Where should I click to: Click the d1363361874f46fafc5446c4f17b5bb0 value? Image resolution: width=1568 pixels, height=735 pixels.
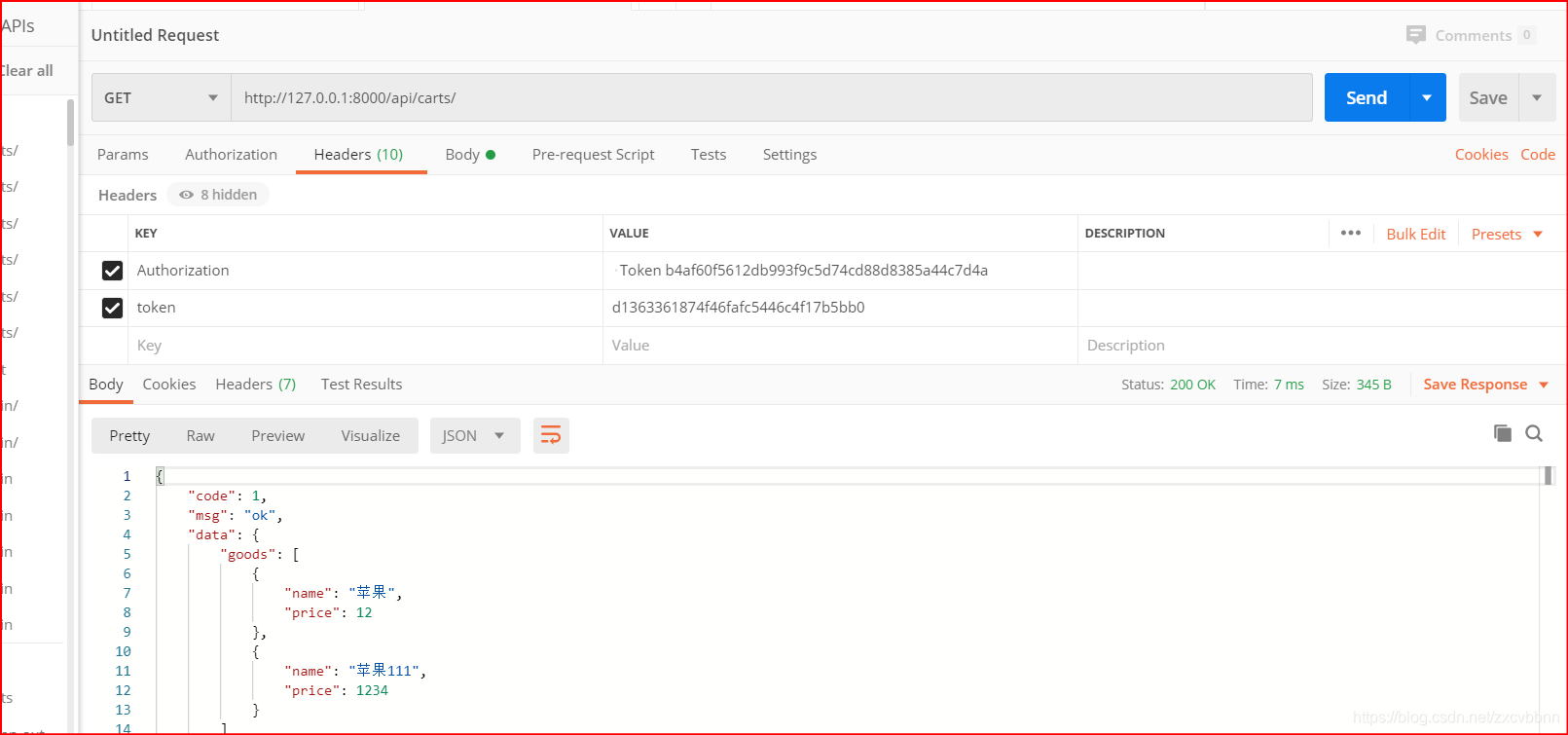[738, 308]
